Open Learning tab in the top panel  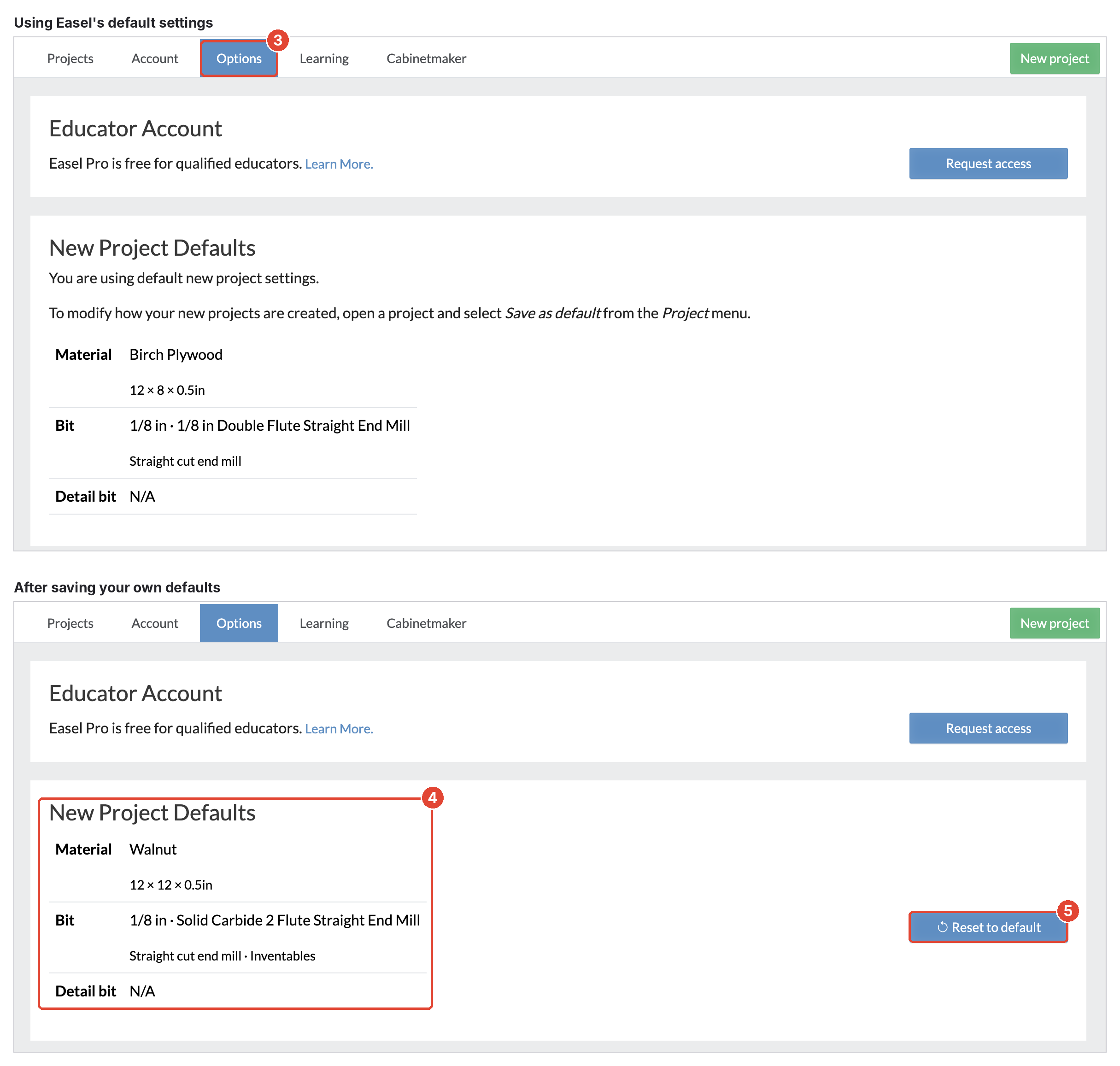click(324, 59)
